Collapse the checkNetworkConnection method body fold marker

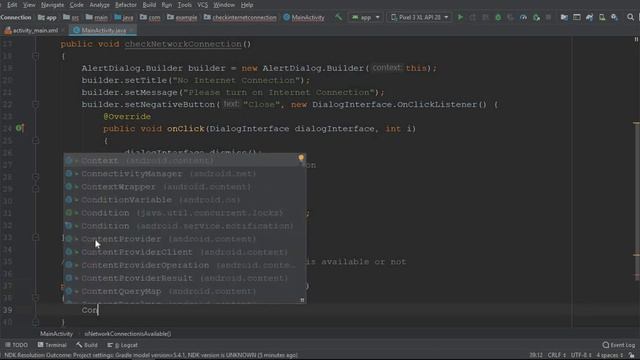tap(36, 56)
